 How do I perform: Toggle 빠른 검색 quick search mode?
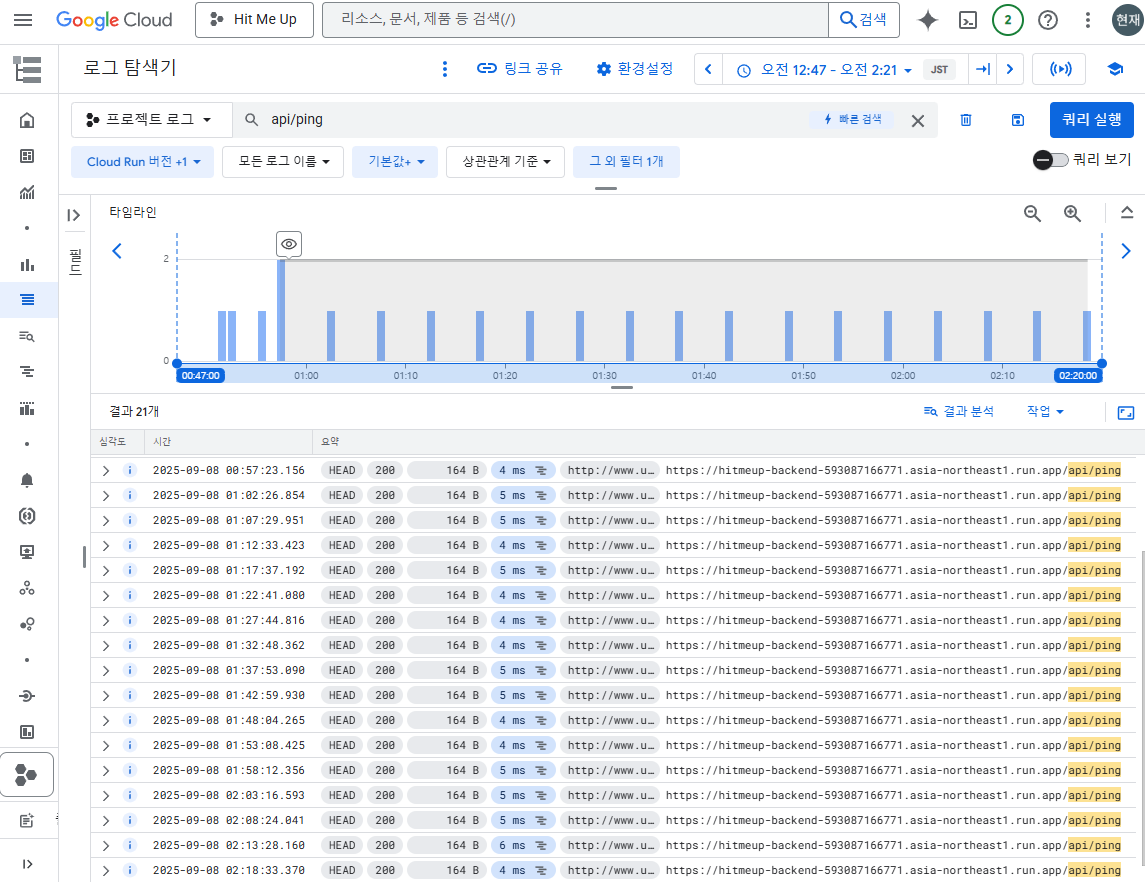tap(852, 119)
